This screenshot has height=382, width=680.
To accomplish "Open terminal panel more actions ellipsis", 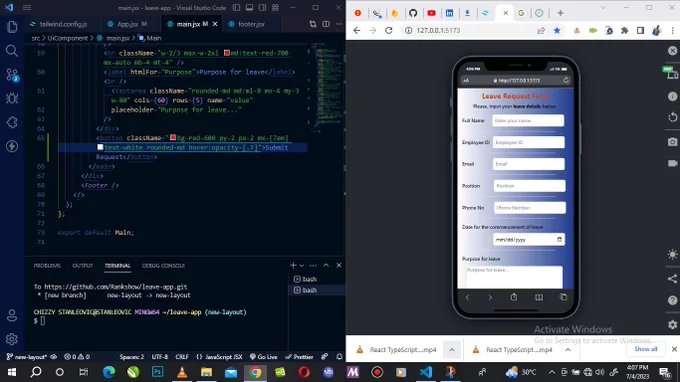I will pyautogui.click(x=313, y=265).
